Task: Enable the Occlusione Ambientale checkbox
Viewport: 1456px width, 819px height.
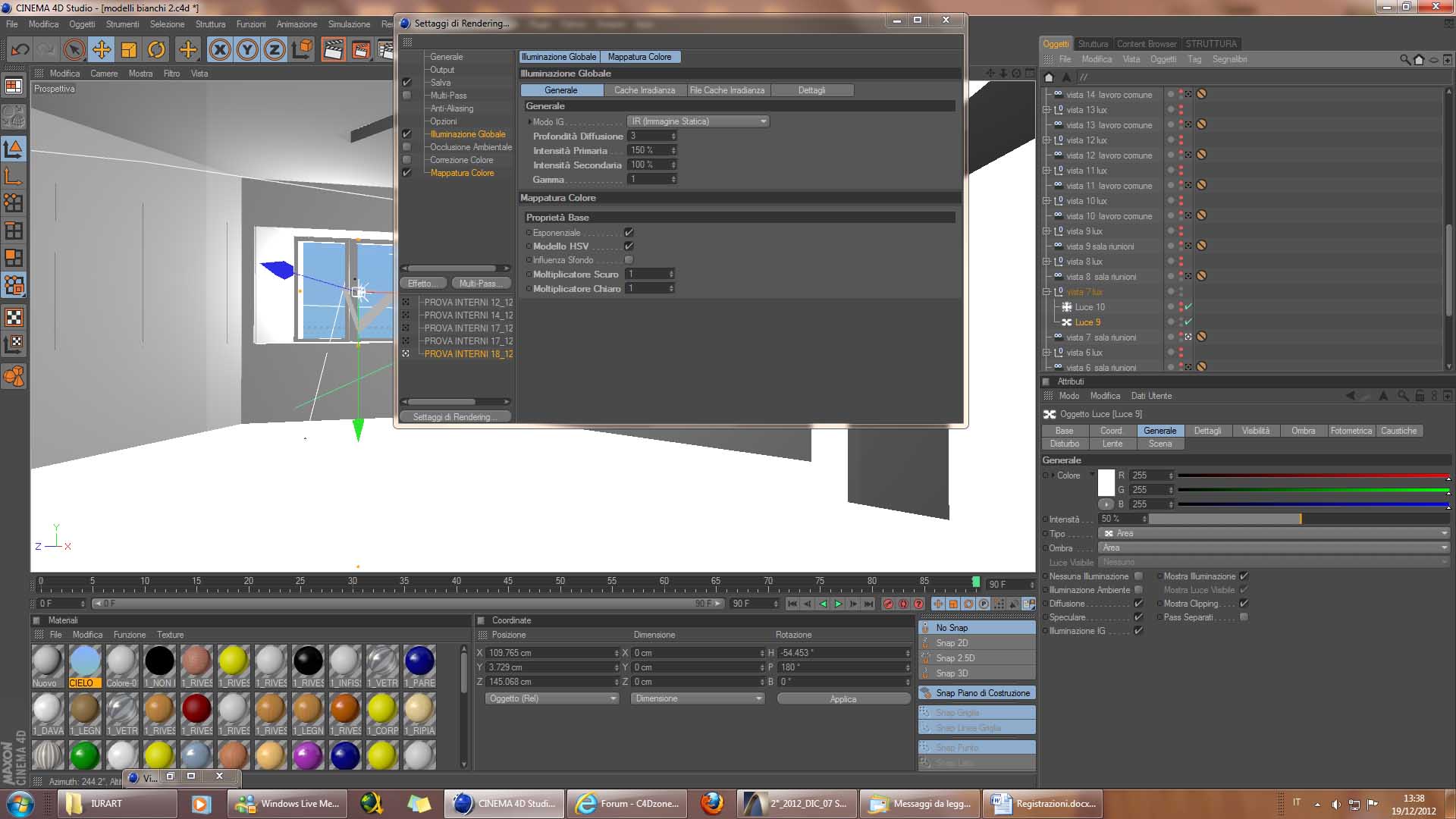Action: [407, 147]
